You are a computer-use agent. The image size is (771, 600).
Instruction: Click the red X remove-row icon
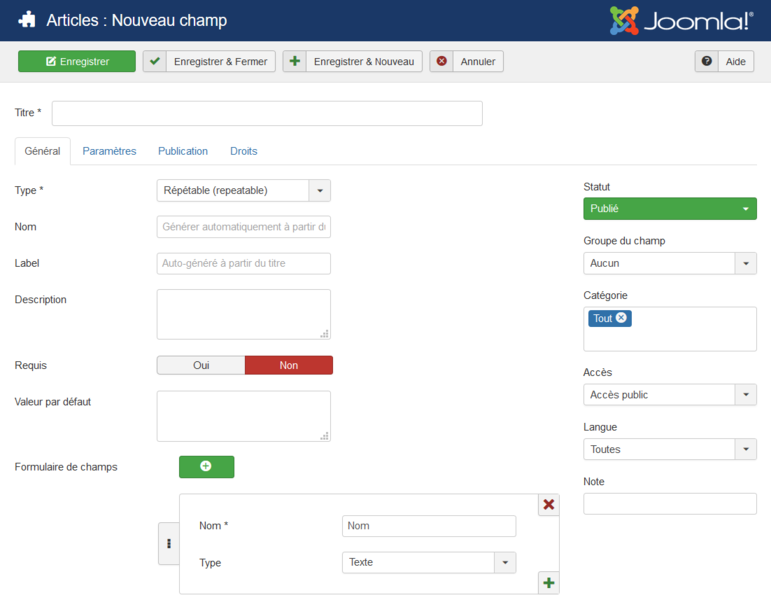point(549,505)
